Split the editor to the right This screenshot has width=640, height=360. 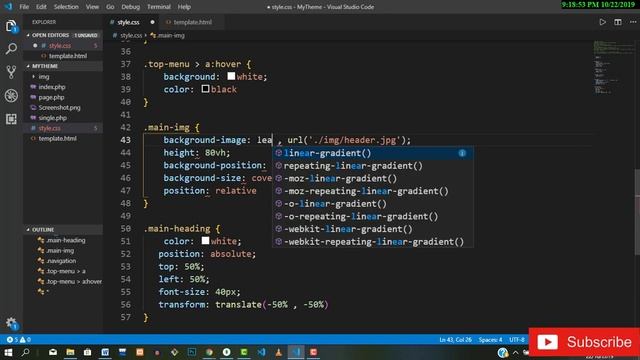click(618, 22)
